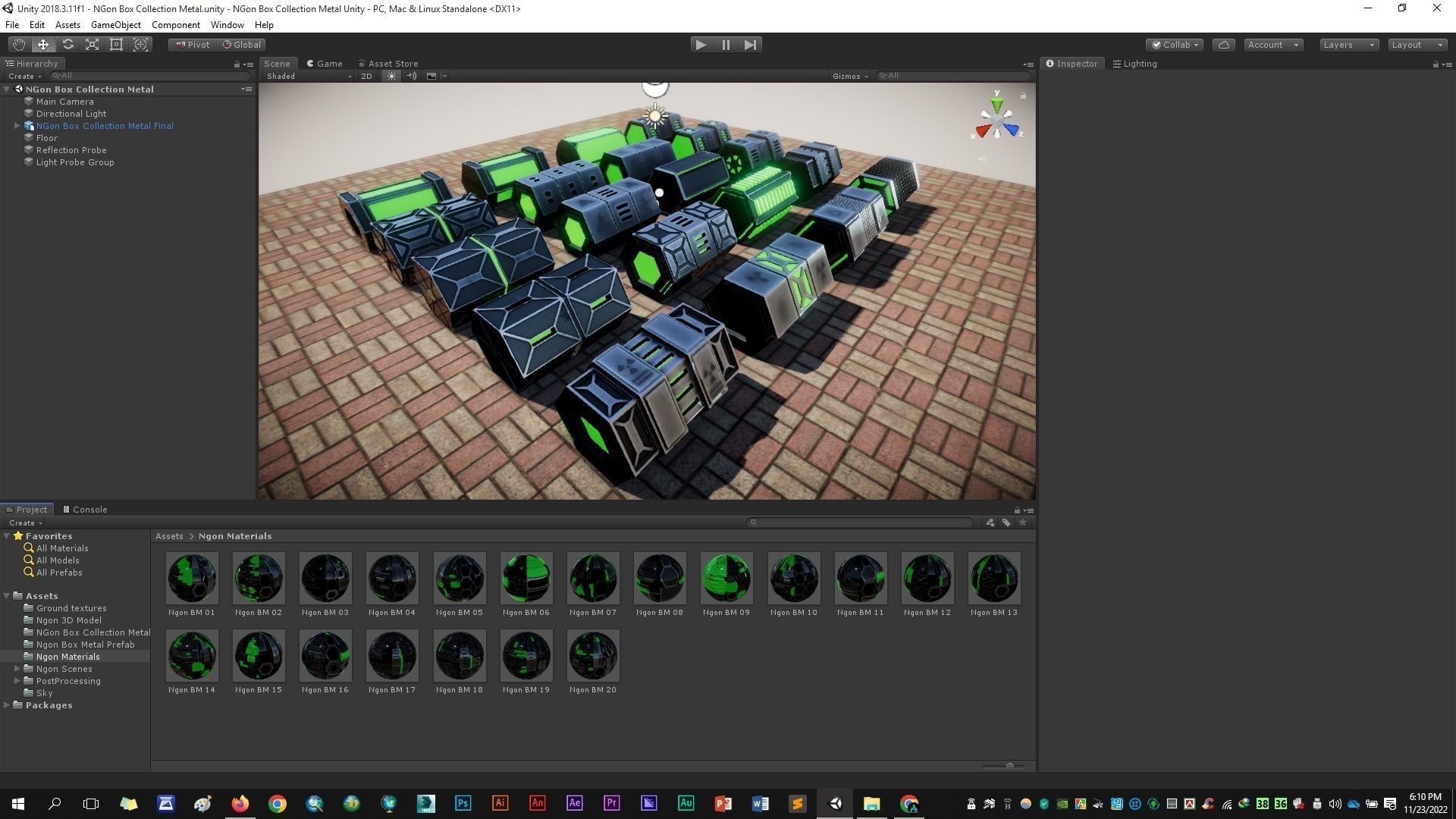This screenshot has height=819, width=1456.
Task: Expand NGon Box Collection Metal Final object
Action: (x=17, y=126)
